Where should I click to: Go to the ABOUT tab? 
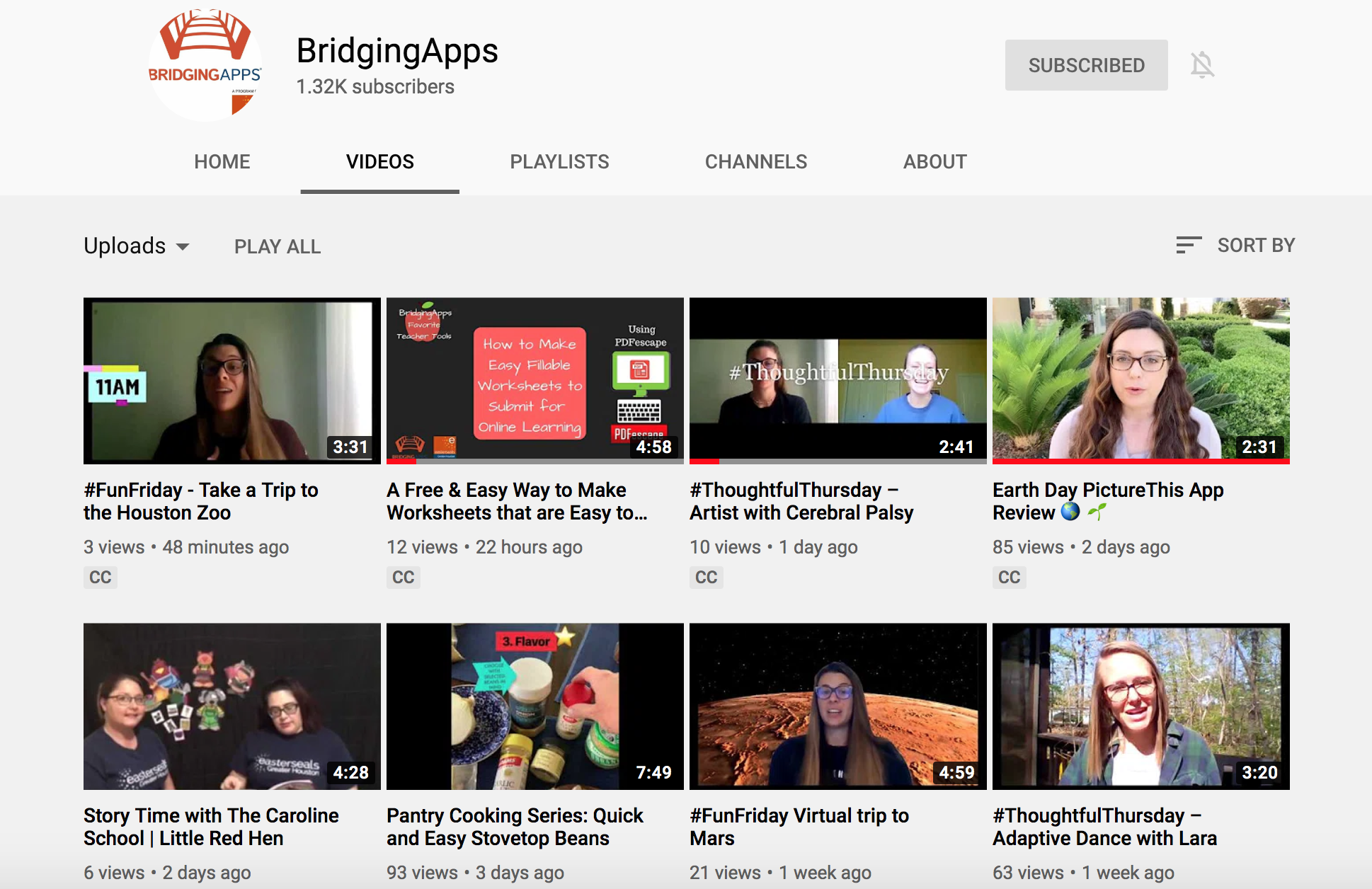coord(935,162)
